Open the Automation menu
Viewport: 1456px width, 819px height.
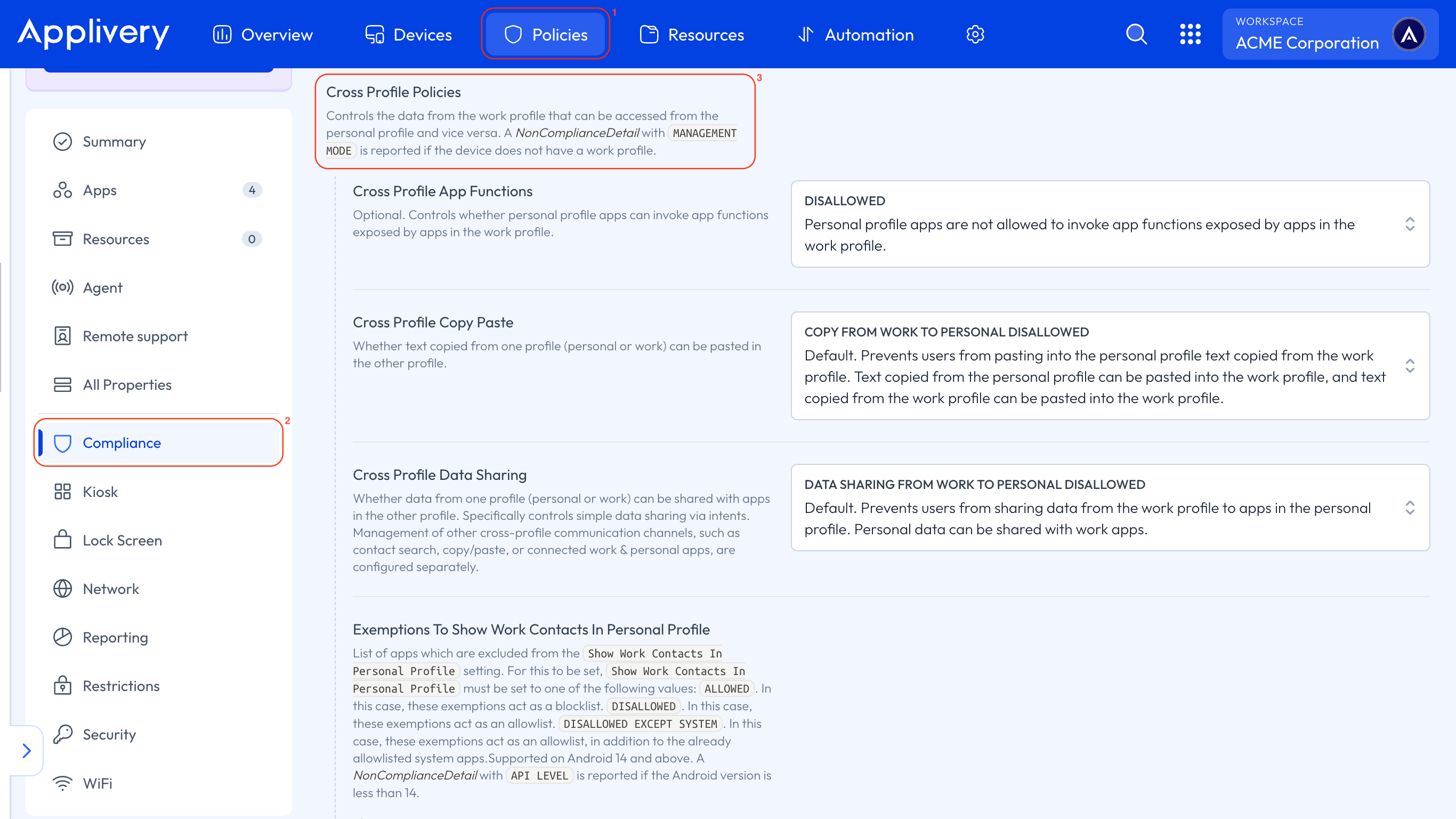coord(855,35)
